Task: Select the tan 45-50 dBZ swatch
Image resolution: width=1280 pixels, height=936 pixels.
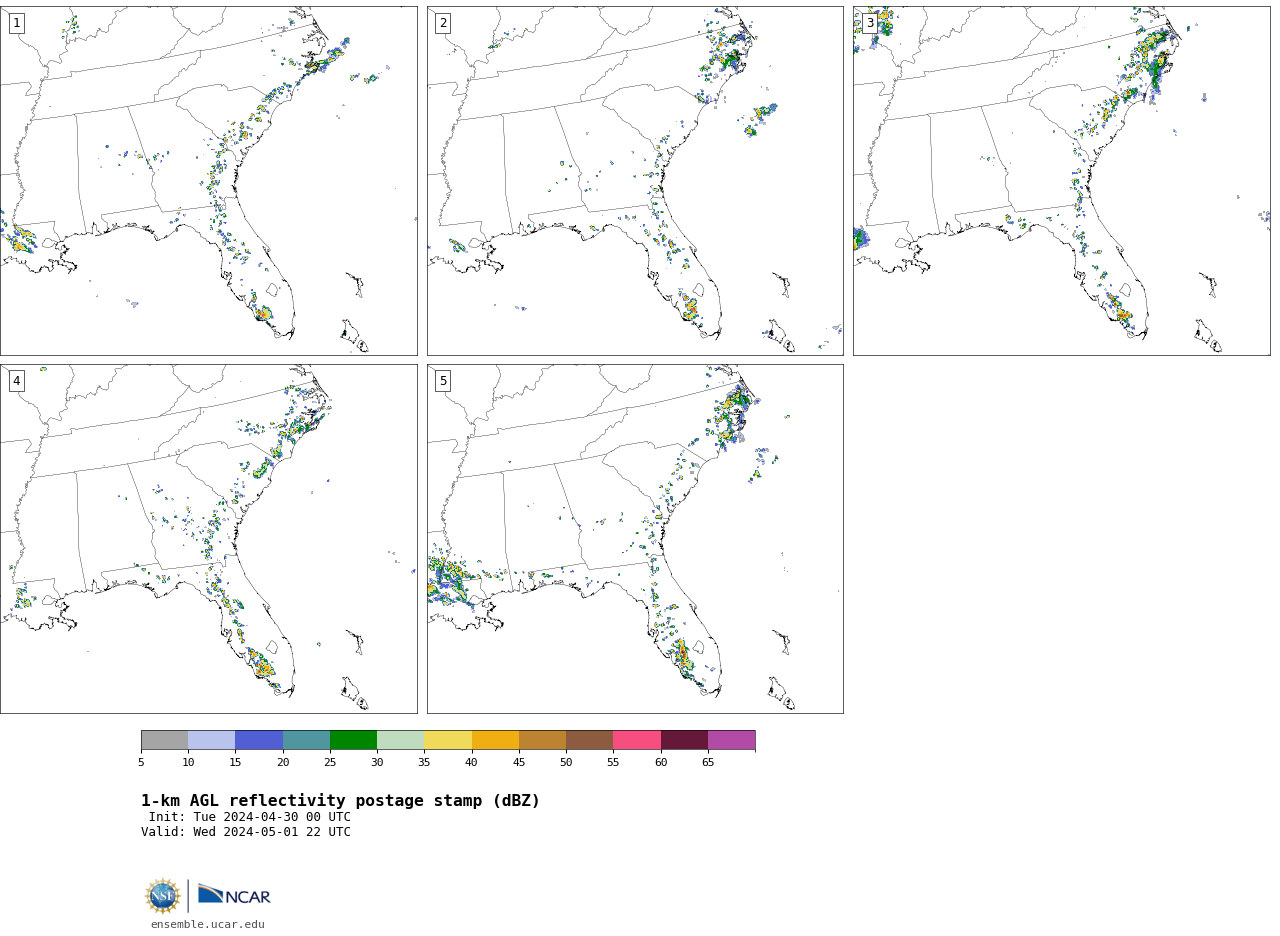Action: coord(542,740)
